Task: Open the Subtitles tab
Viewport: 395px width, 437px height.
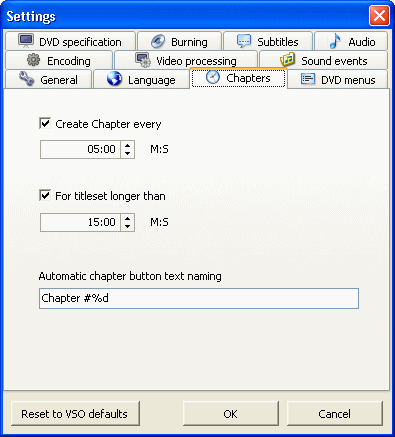Action: 268,41
